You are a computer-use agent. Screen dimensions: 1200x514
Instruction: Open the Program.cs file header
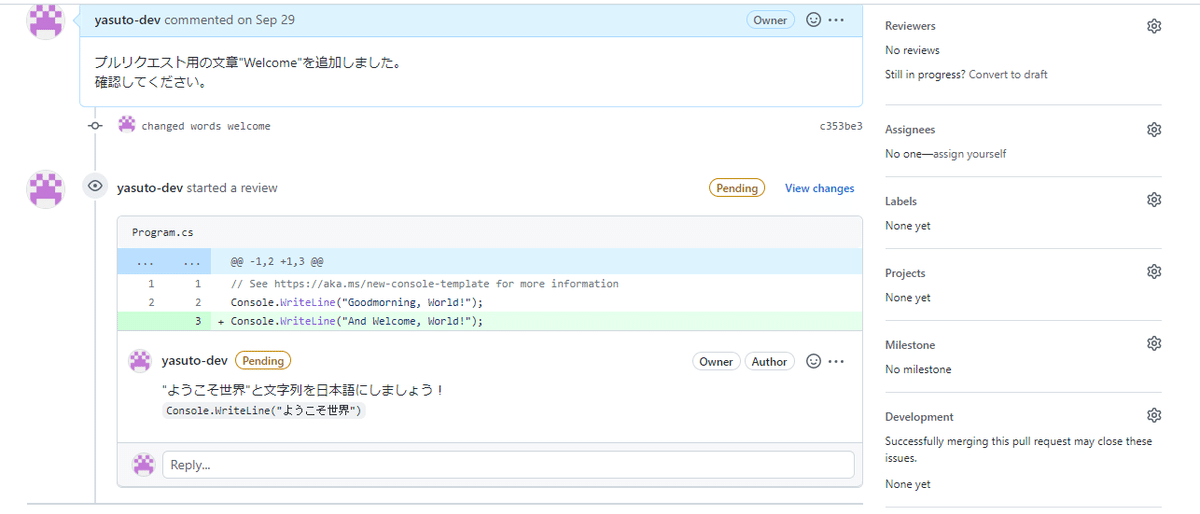coord(163,232)
